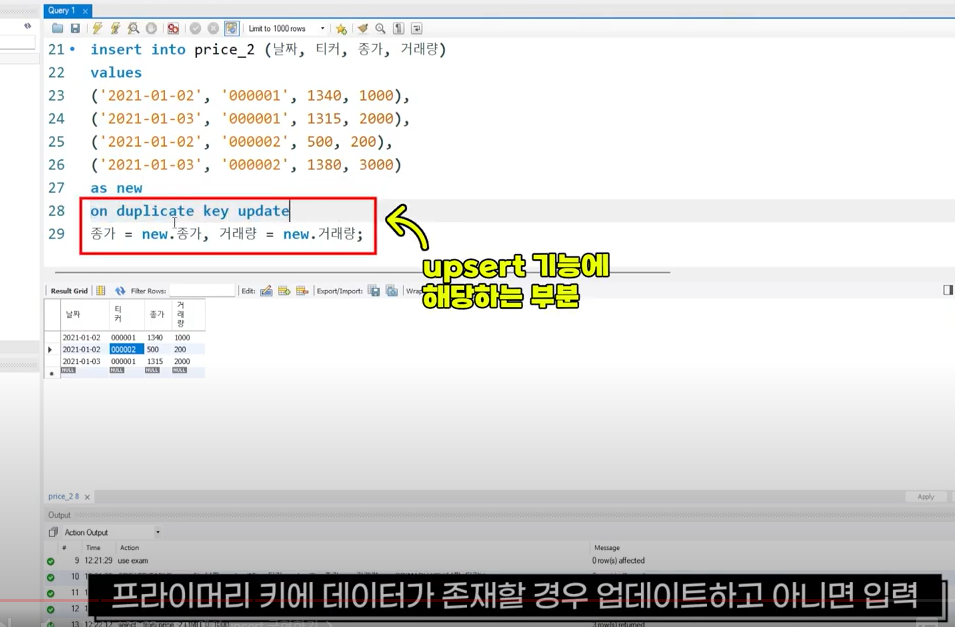Click 종가 column header

[158, 314]
